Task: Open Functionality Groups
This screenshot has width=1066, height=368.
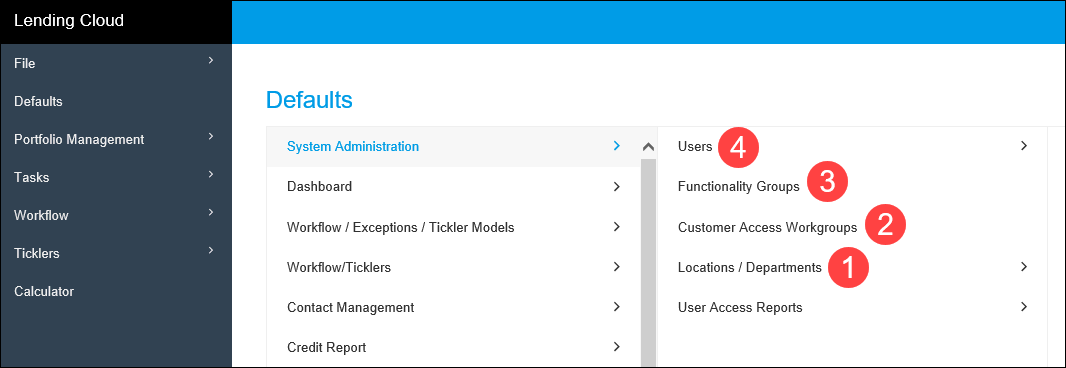Action: click(x=738, y=186)
